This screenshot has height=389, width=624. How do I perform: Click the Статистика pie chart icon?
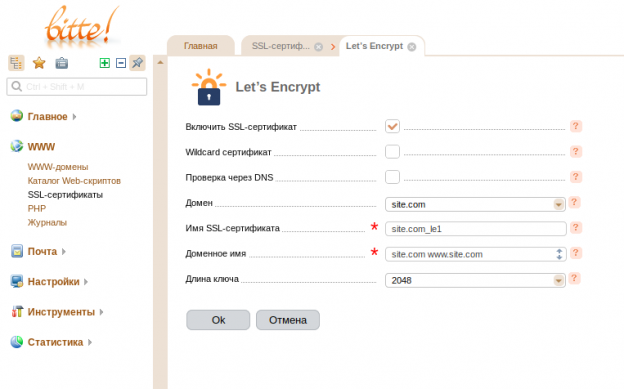tap(17, 342)
